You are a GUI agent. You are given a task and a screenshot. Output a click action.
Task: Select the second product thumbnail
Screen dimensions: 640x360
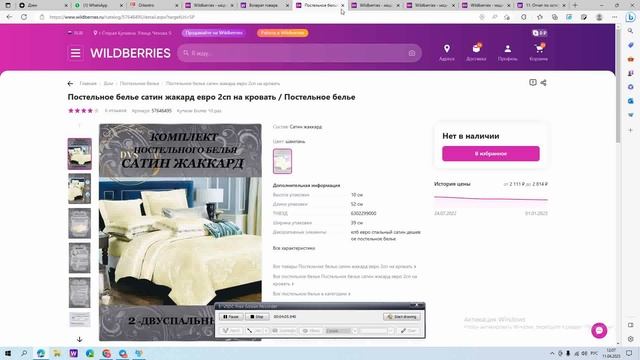(80, 189)
